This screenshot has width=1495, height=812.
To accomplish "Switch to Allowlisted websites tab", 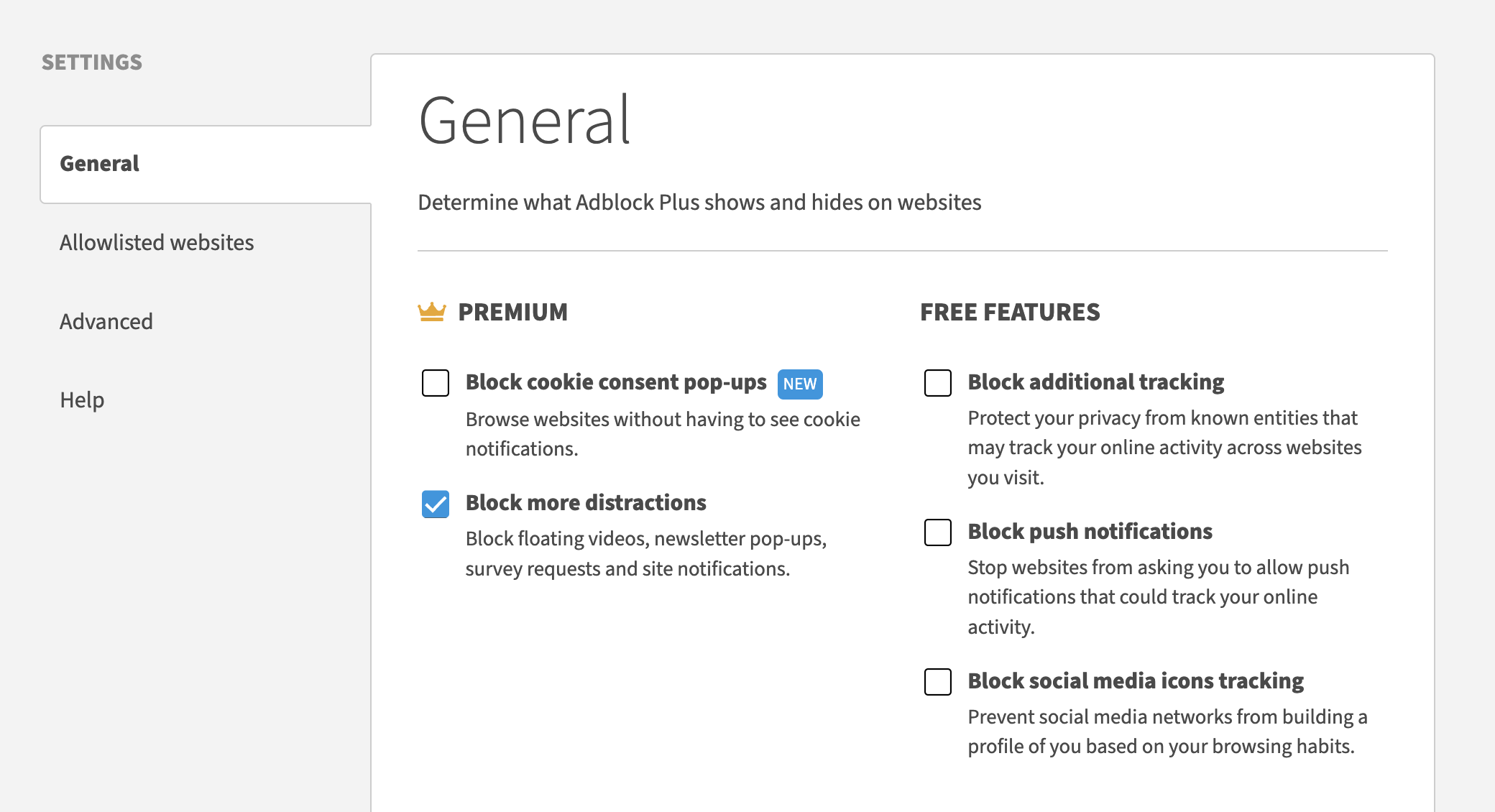I will tap(157, 243).
